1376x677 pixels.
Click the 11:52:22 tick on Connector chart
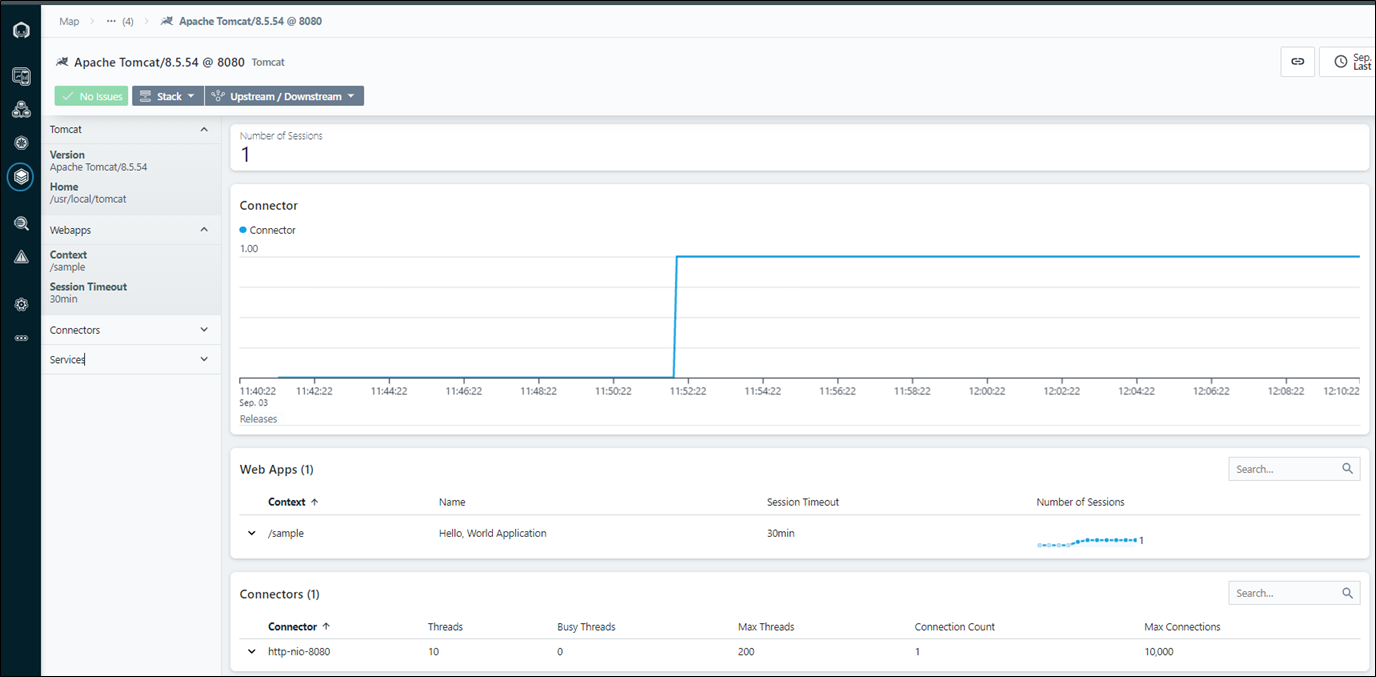[x=688, y=391]
